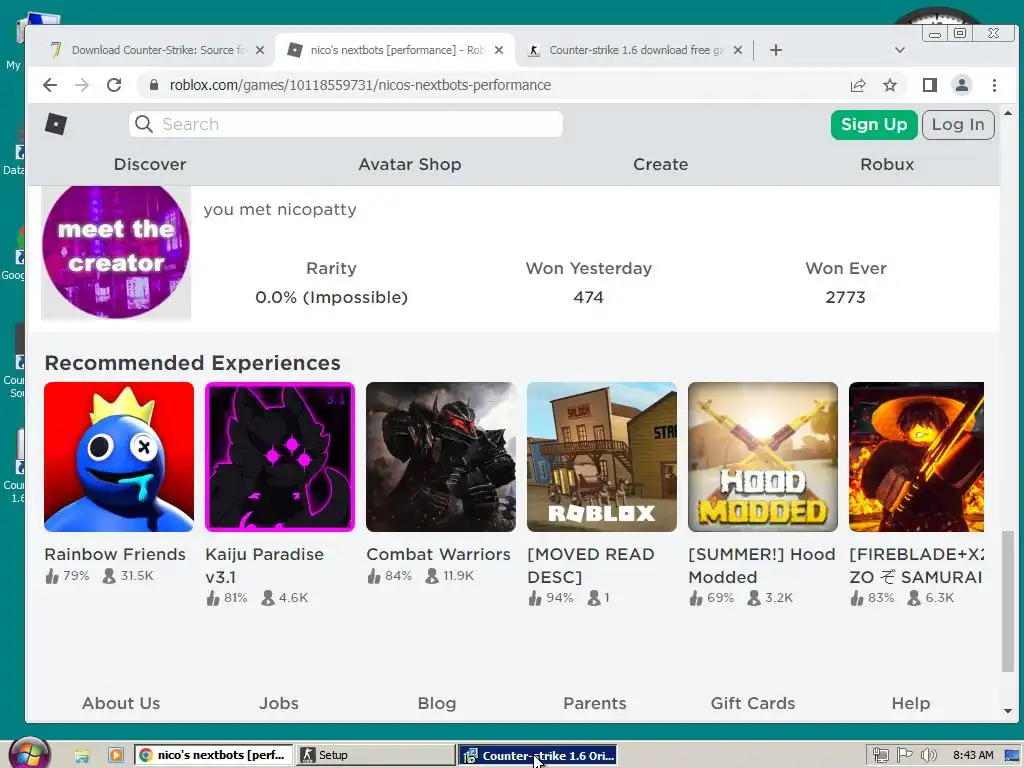Open the Robux menu item

(887, 164)
